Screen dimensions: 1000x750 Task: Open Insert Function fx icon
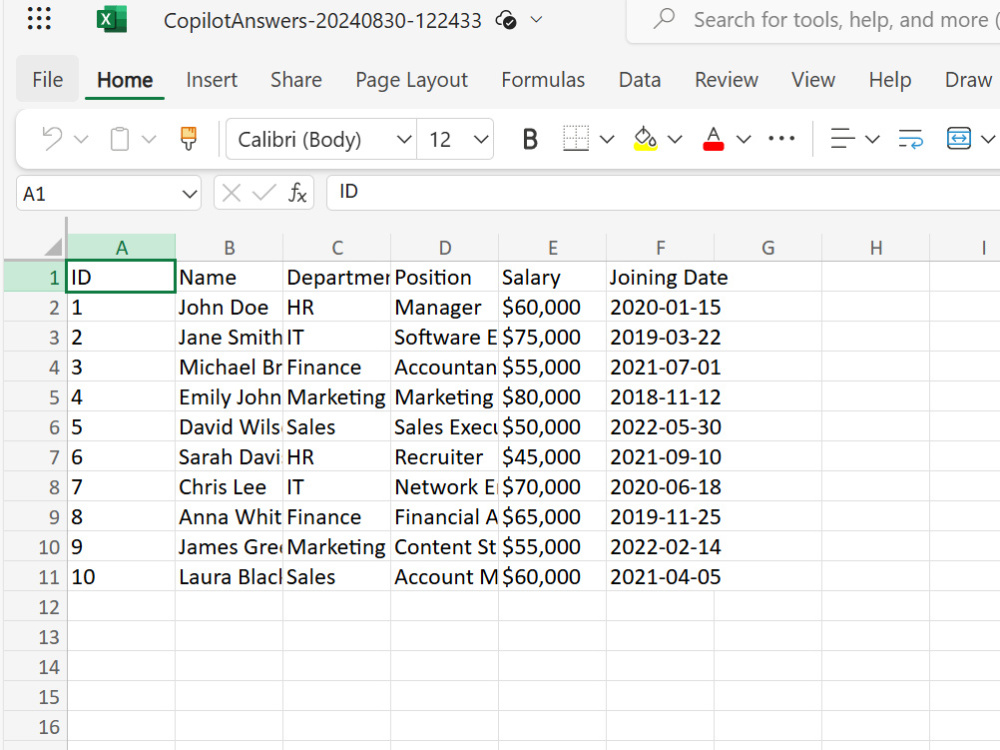[x=297, y=193]
